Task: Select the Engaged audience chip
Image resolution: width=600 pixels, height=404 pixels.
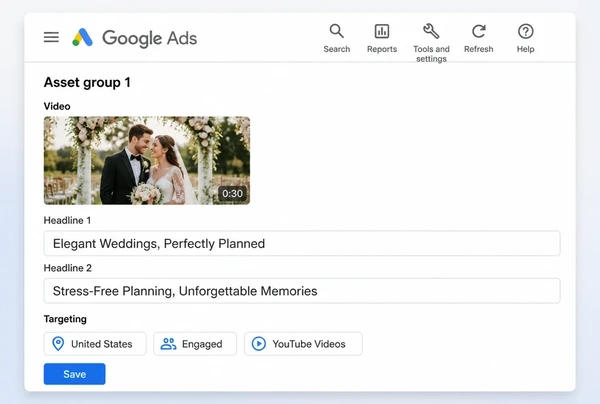Action: click(x=195, y=344)
